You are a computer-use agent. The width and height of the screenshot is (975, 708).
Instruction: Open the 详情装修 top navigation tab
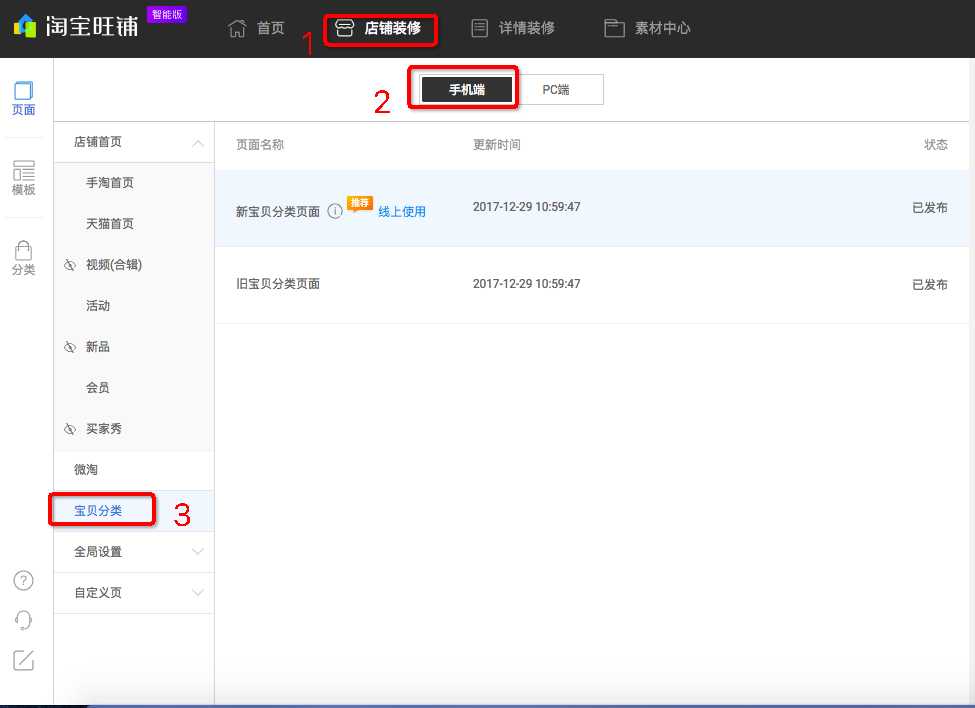click(513, 28)
